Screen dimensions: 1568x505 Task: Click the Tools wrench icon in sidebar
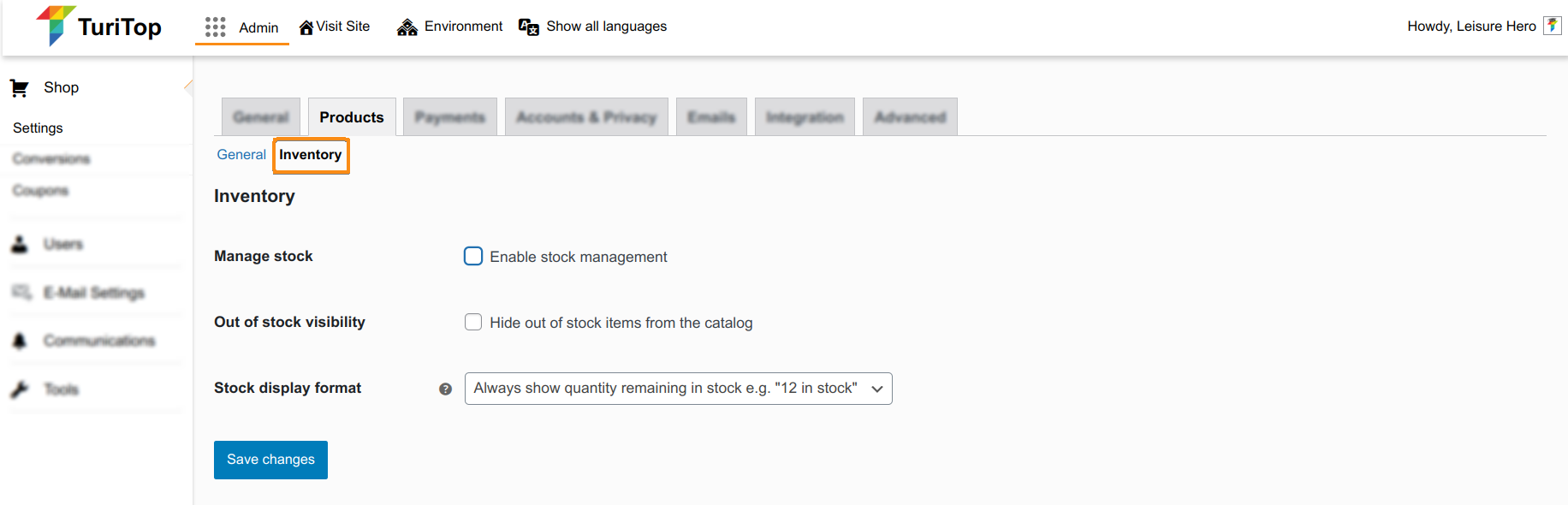click(20, 389)
